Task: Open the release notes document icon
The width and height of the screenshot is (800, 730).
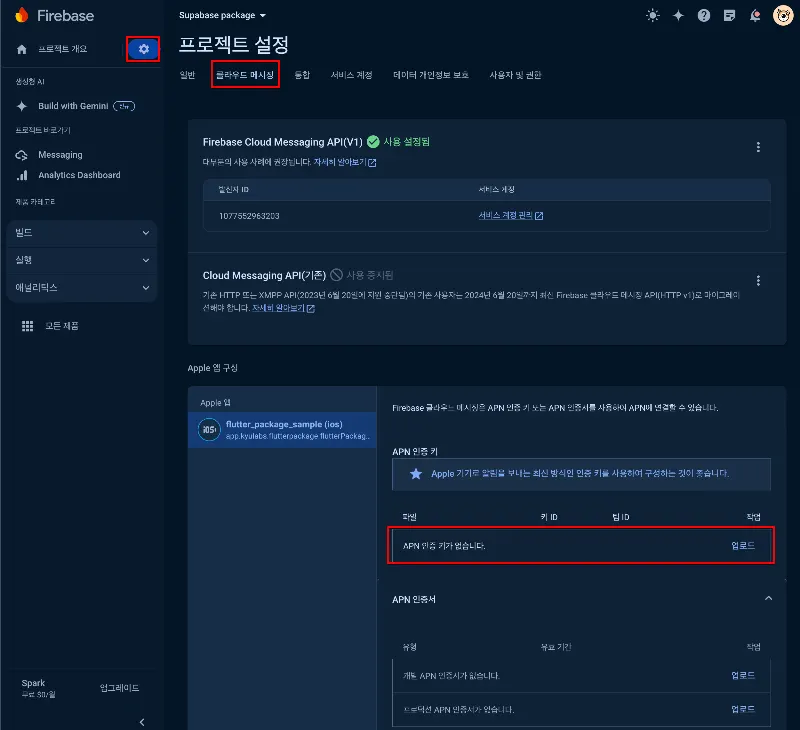Action: [x=729, y=15]
